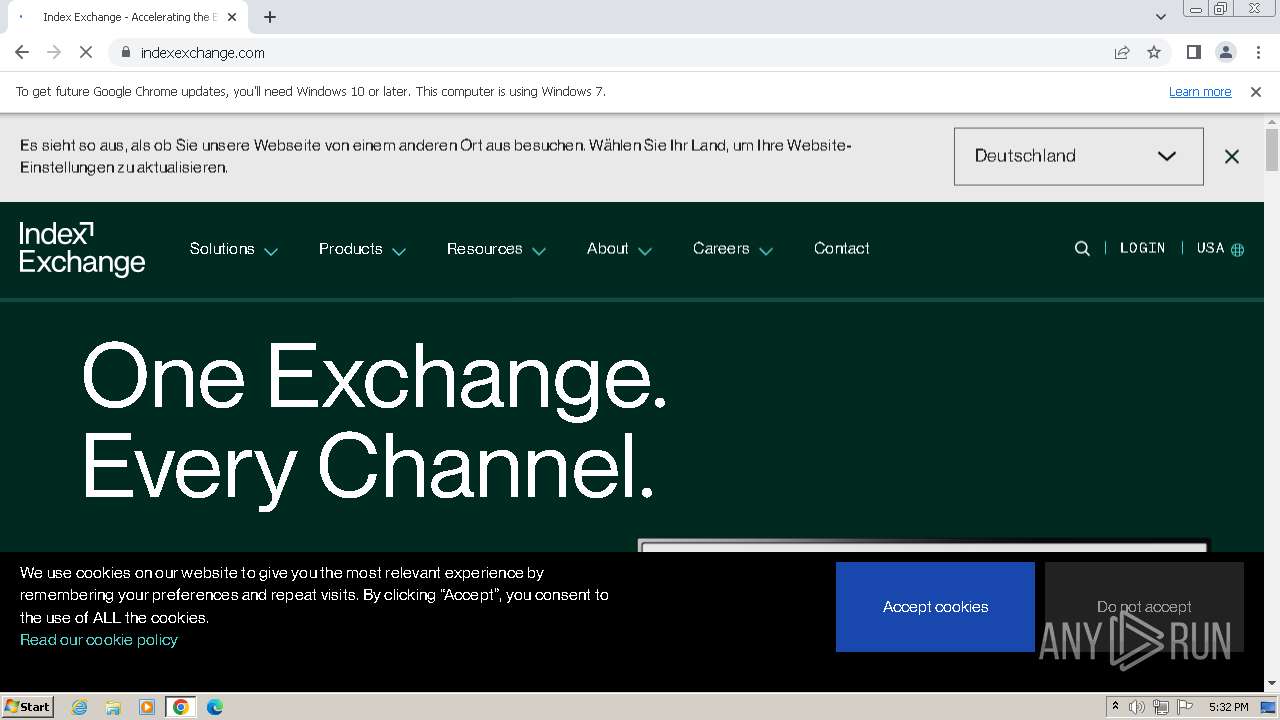Viewport: 1280px width, 720px height.
Task: Dismiss the country selection banner
Action: pos(1232,156)
